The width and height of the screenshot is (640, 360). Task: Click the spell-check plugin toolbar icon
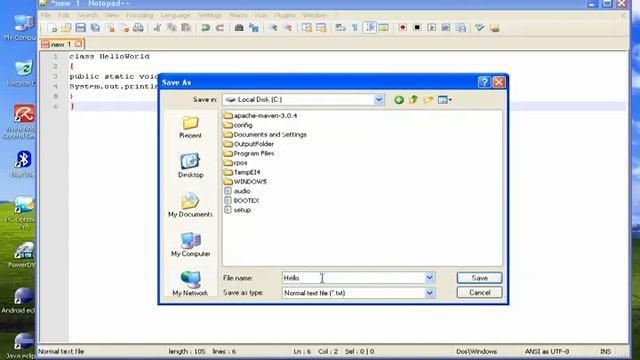pyautogui.click(x=480, y=28)
